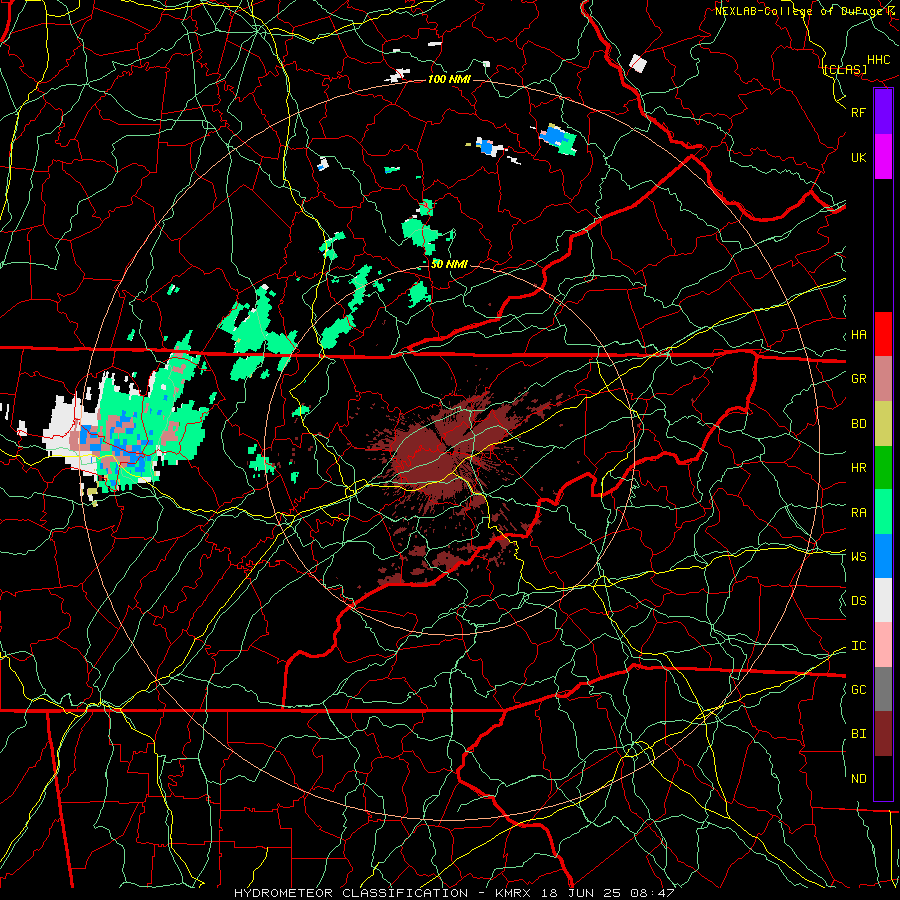Click the BI legend label
The image size is (900, 900).
858,734
